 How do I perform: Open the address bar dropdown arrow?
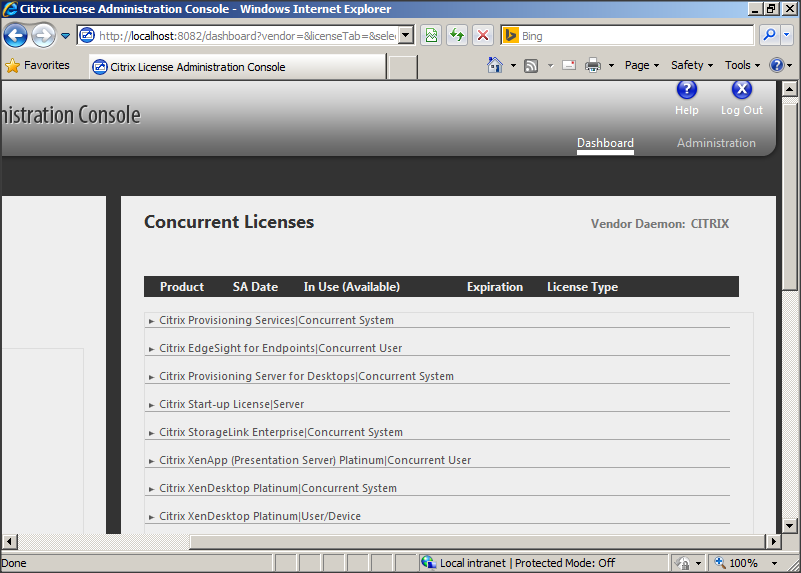(405, 35)
